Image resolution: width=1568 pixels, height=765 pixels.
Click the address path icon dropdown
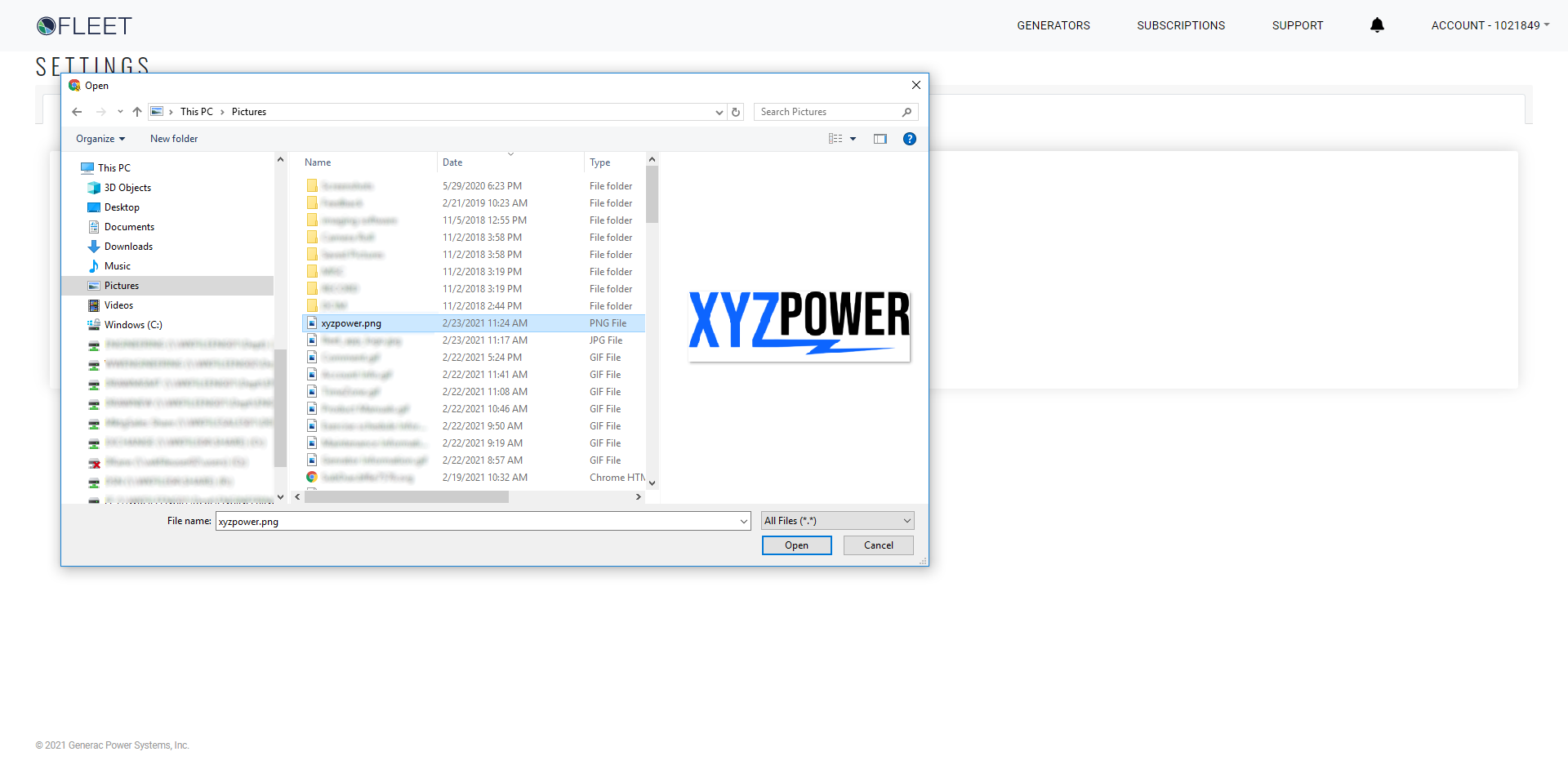point(158,112)
